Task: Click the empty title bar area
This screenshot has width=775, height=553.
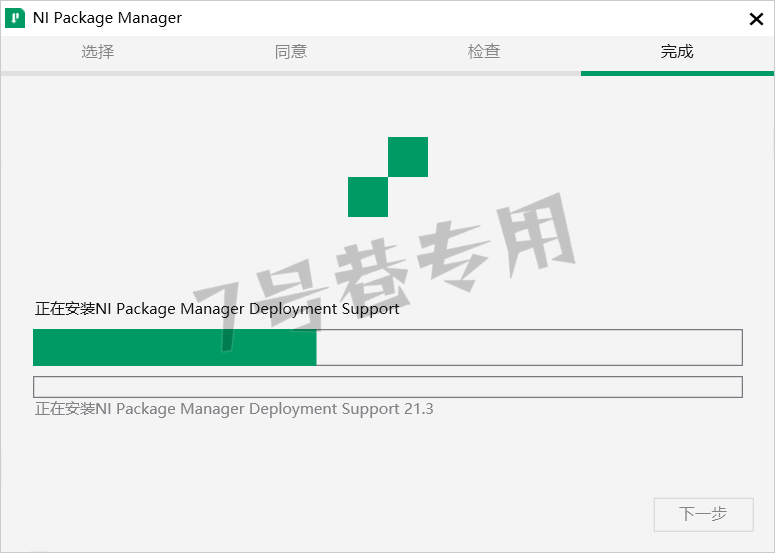Action: (450, 18)
